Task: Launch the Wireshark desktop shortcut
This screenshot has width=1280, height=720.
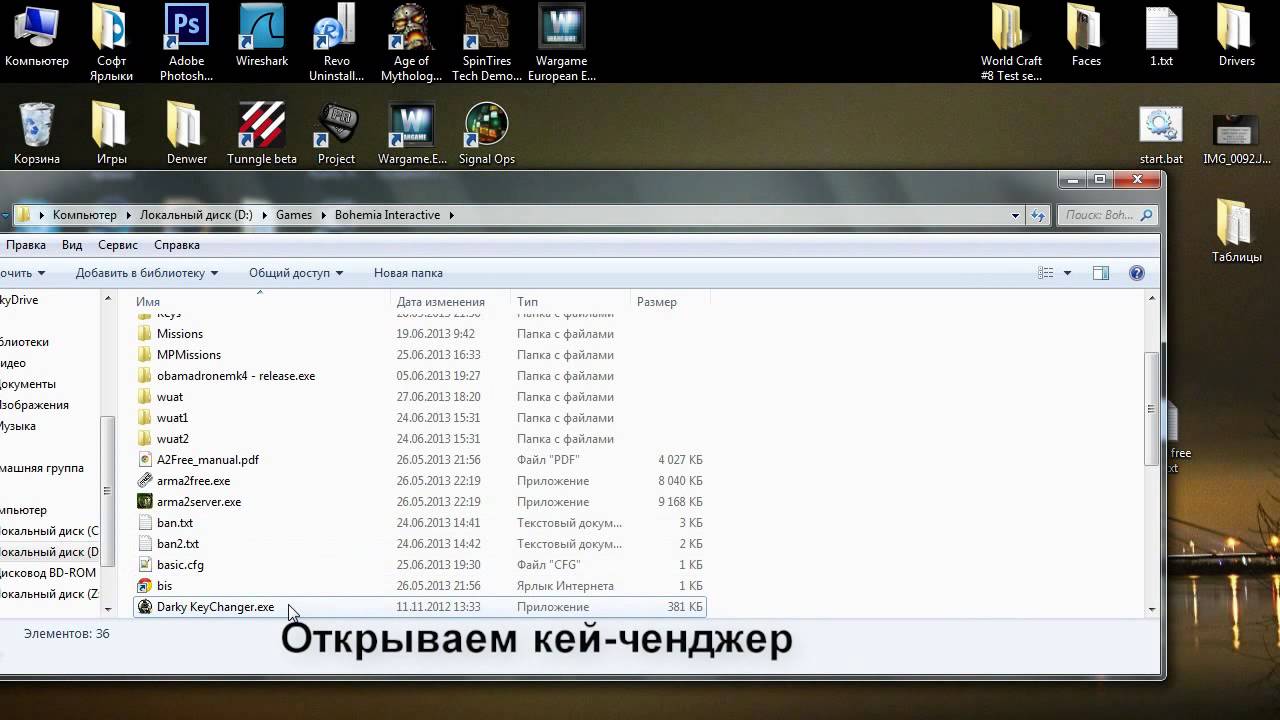Action: (x=262, y=36)
